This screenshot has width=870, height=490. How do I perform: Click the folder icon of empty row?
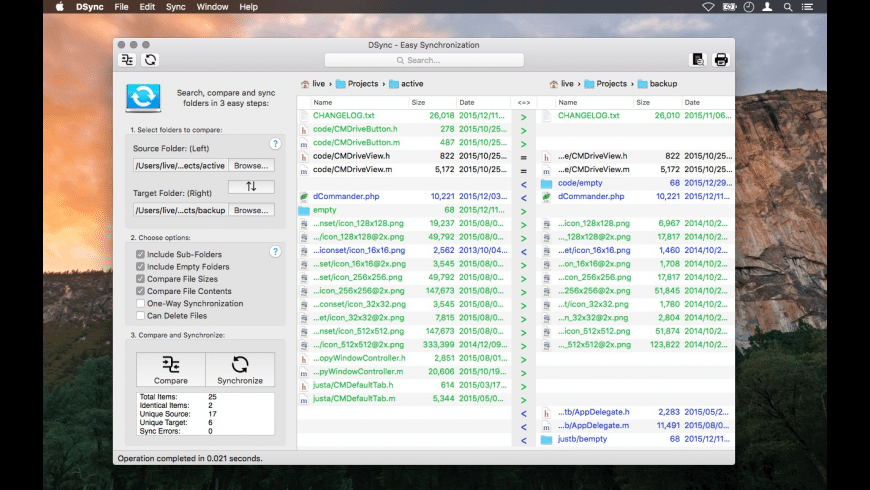(x=304, y=210)
